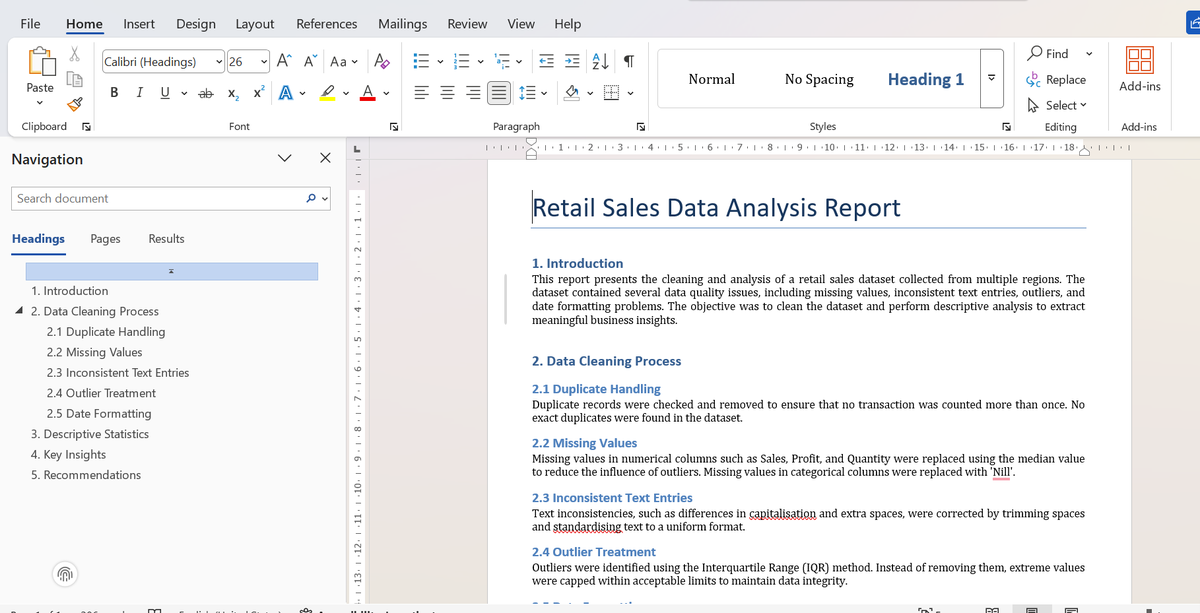The width and height of the screenshot is (1200, 613).
Task: Apply the Heading 1 style
Action: coord(926,79)
